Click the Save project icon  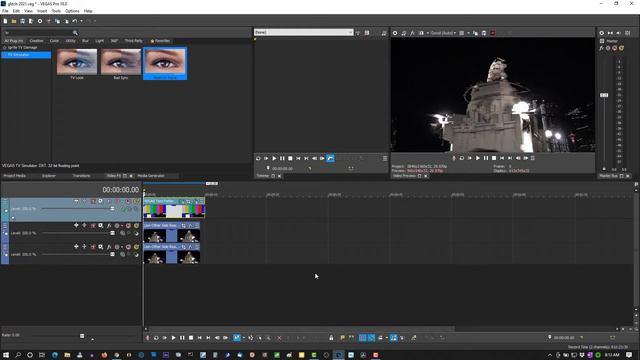click(22, 21)
